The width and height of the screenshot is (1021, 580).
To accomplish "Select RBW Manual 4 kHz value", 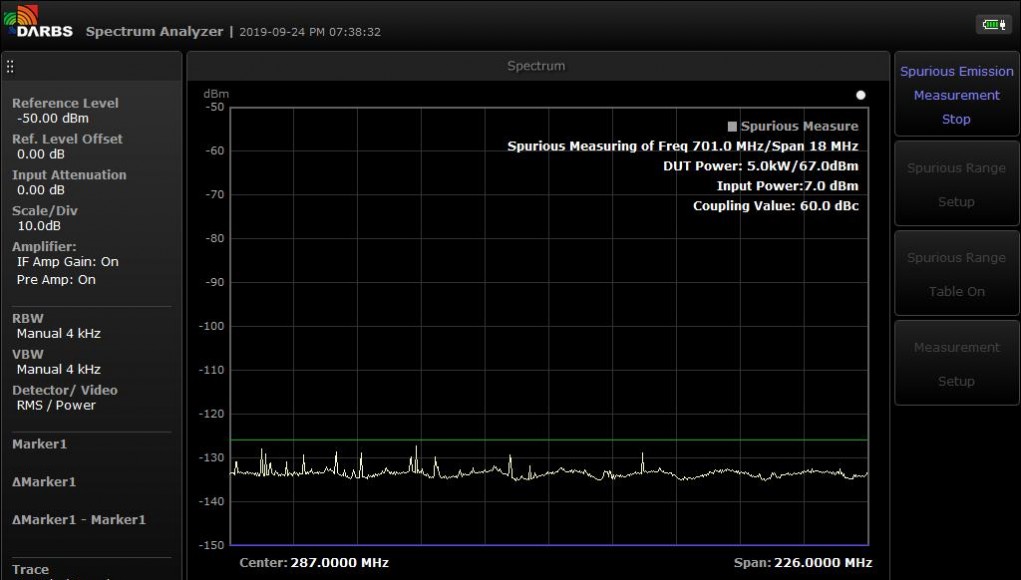I will [59, 333].
